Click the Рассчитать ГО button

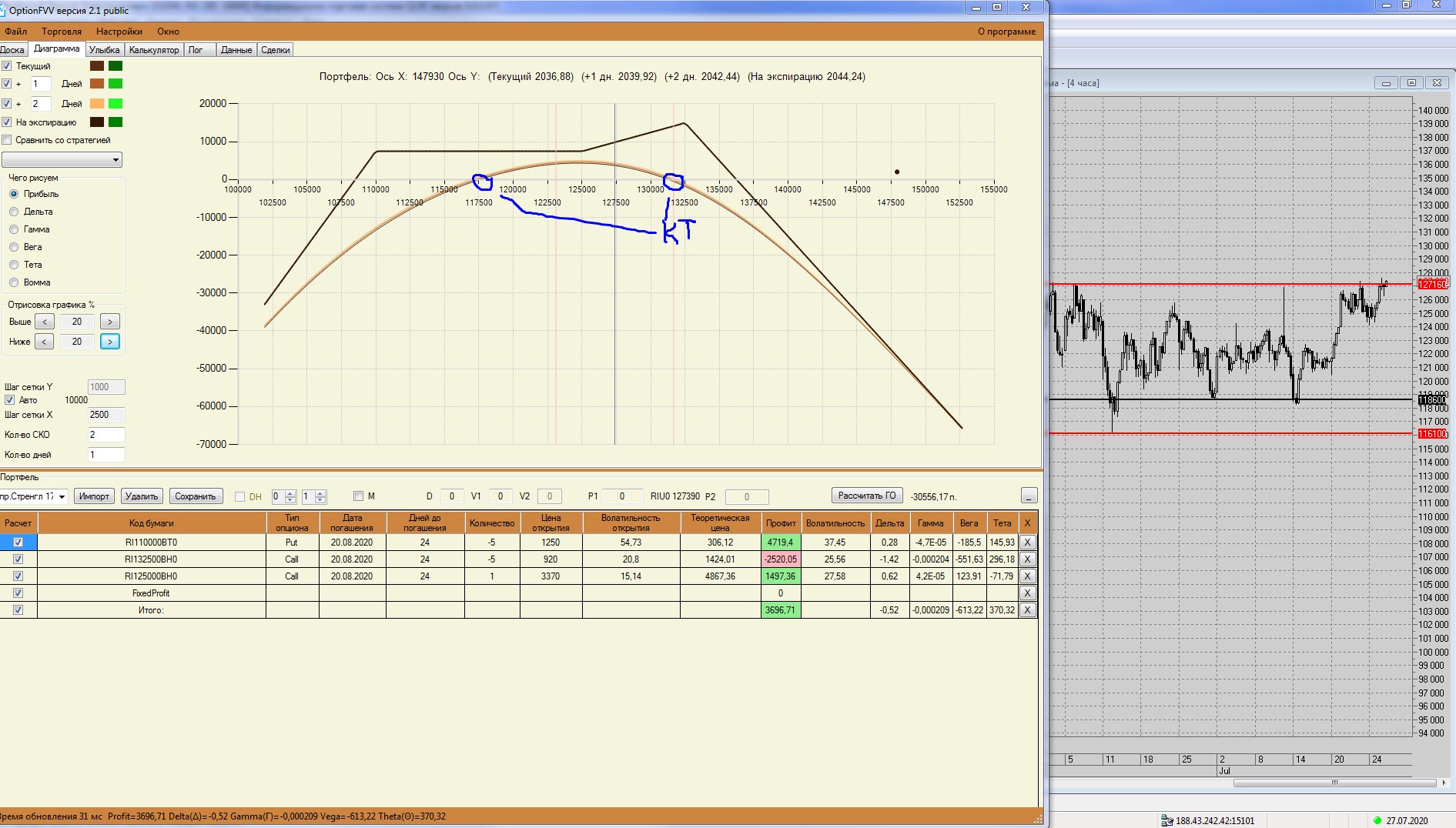[867, 496]
